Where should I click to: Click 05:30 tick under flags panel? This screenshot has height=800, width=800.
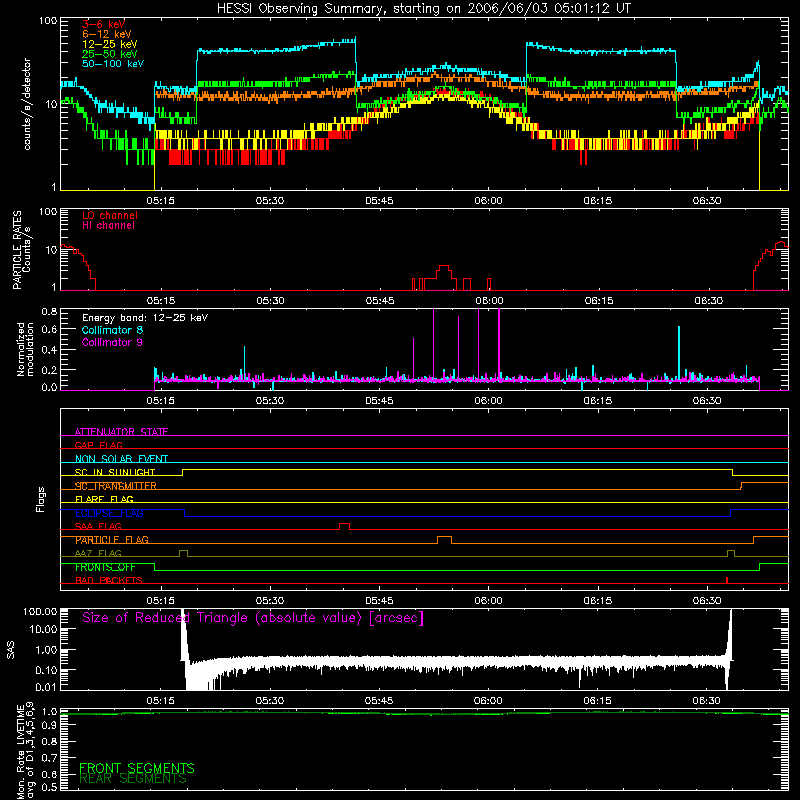point(270,601)
